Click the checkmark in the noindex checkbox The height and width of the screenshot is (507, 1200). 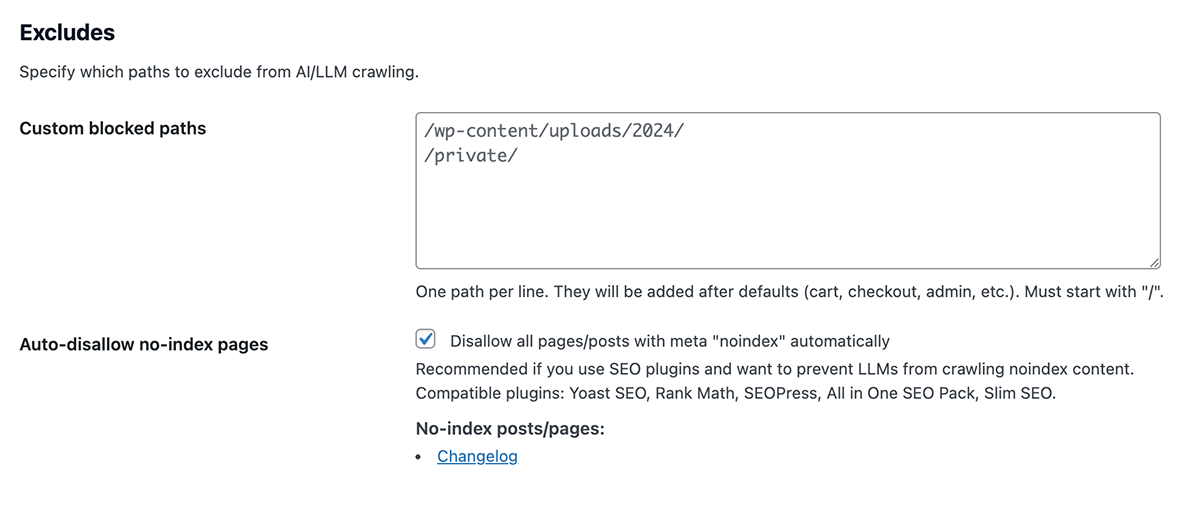tap(426, 339)
